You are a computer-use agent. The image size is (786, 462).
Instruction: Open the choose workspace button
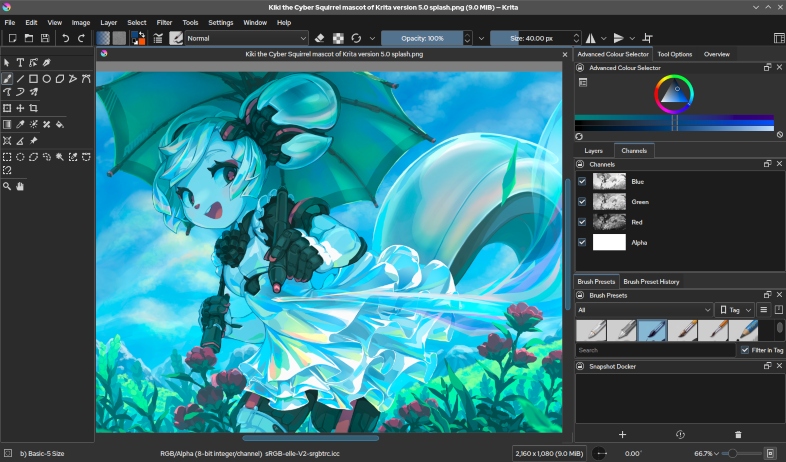[x=779, y=38]
